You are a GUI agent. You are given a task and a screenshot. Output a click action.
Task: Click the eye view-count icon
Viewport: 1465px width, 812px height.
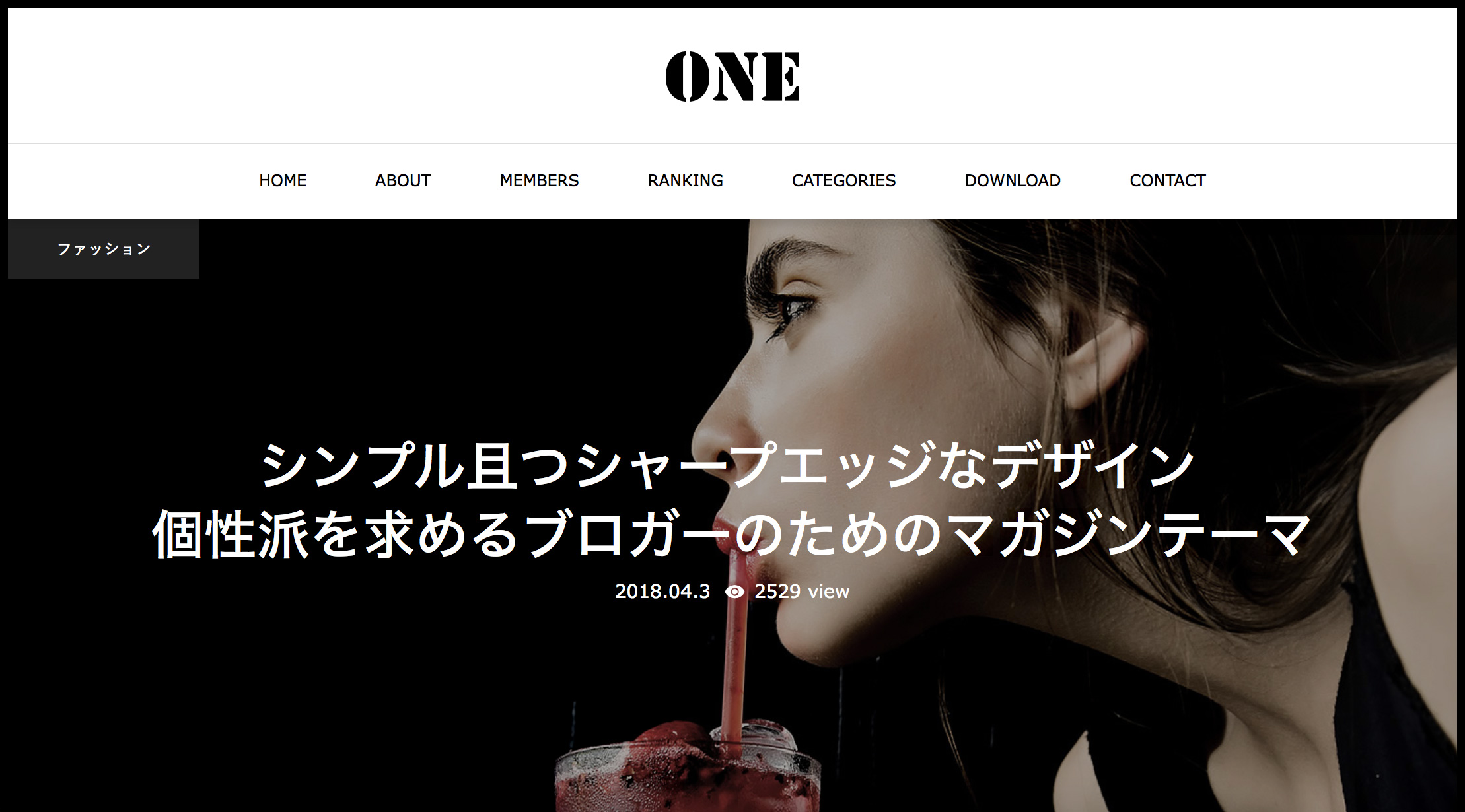(x=734, y=592)
